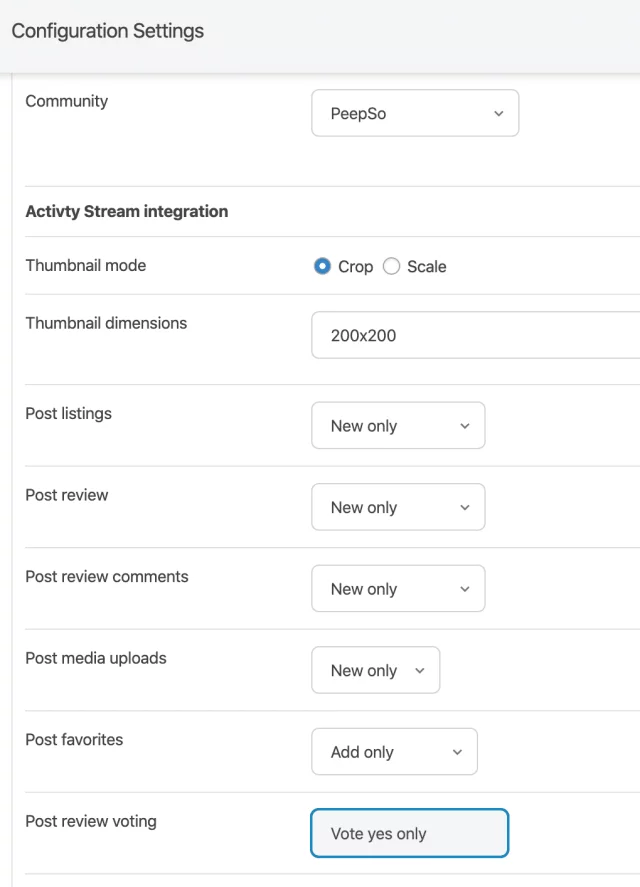
Task: Click the Thumbnail dimensions label
Action: point(106,323)
